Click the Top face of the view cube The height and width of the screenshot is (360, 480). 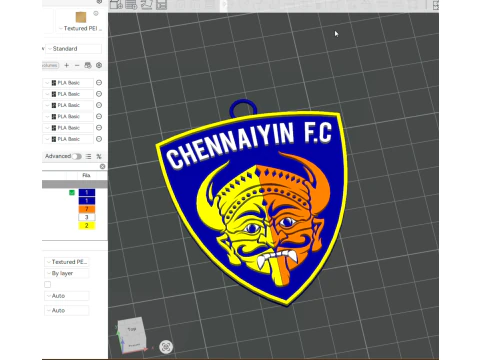132,328
